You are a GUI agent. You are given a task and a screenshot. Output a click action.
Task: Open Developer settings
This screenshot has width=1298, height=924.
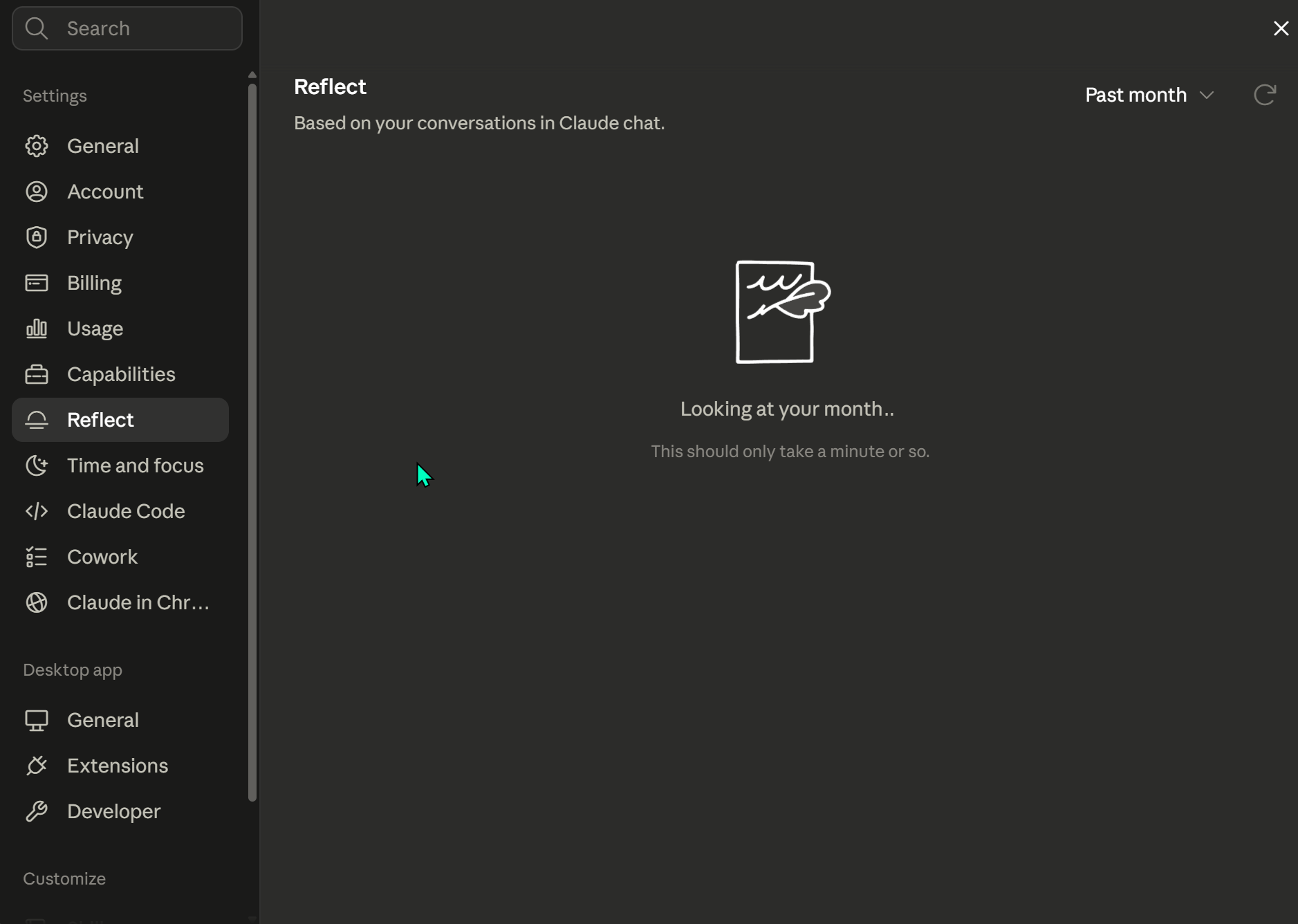tap(120, 811)
